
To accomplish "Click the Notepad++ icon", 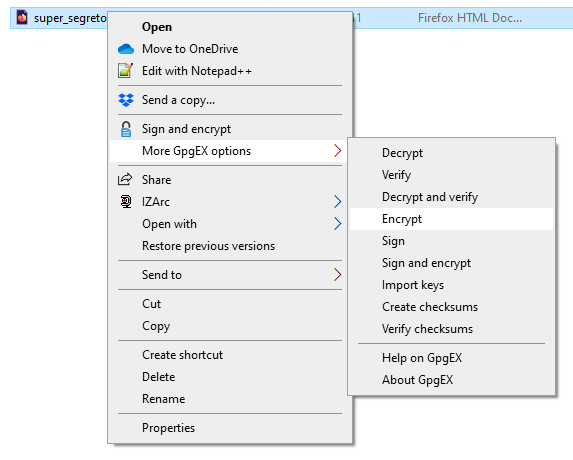I will pyautogui.click(x=125, y=71).
